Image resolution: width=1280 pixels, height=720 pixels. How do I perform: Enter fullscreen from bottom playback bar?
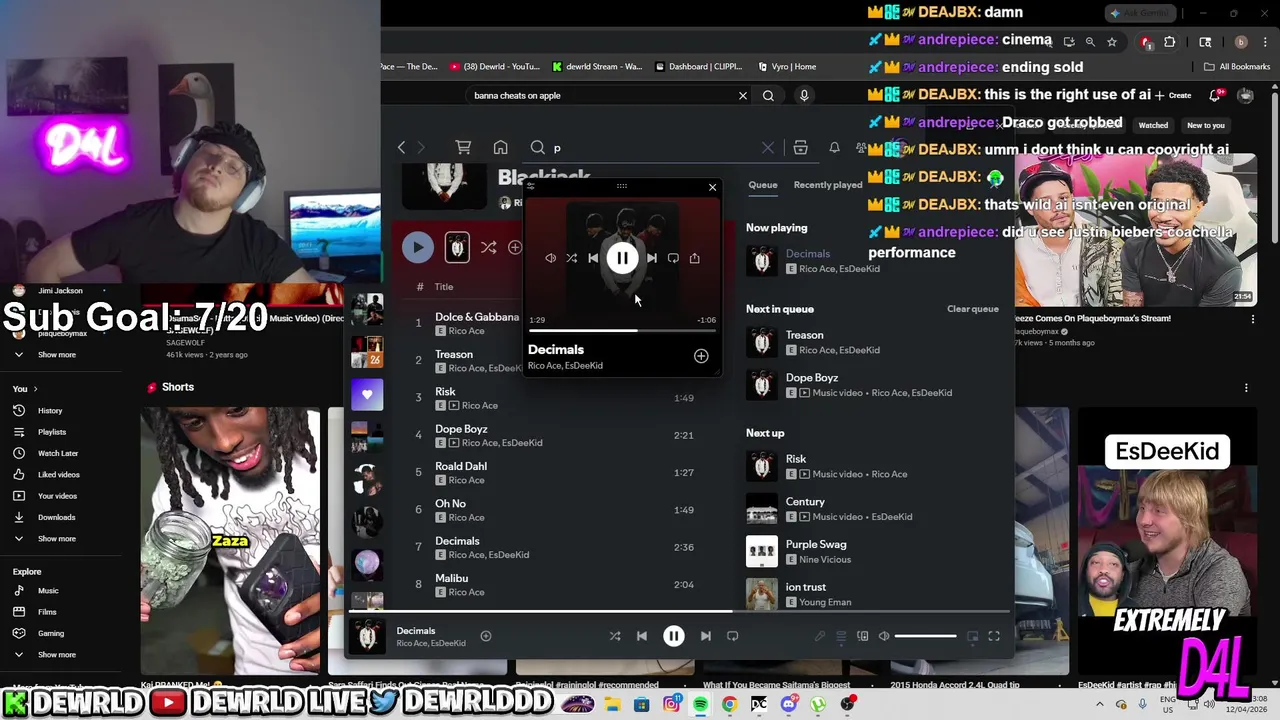click(994, 636)
